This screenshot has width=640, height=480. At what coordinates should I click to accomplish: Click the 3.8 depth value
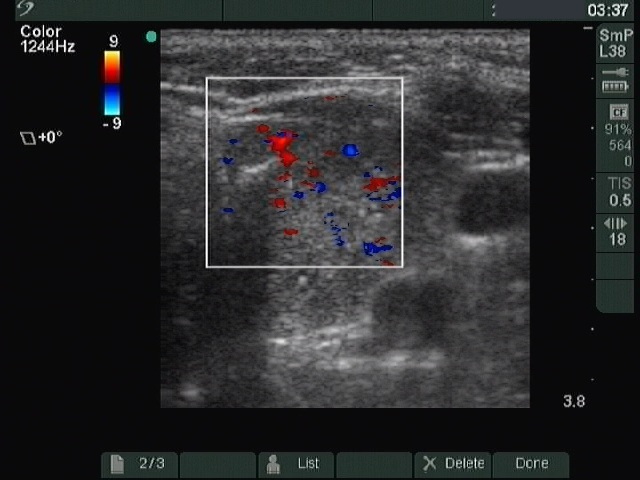point(574,401)
